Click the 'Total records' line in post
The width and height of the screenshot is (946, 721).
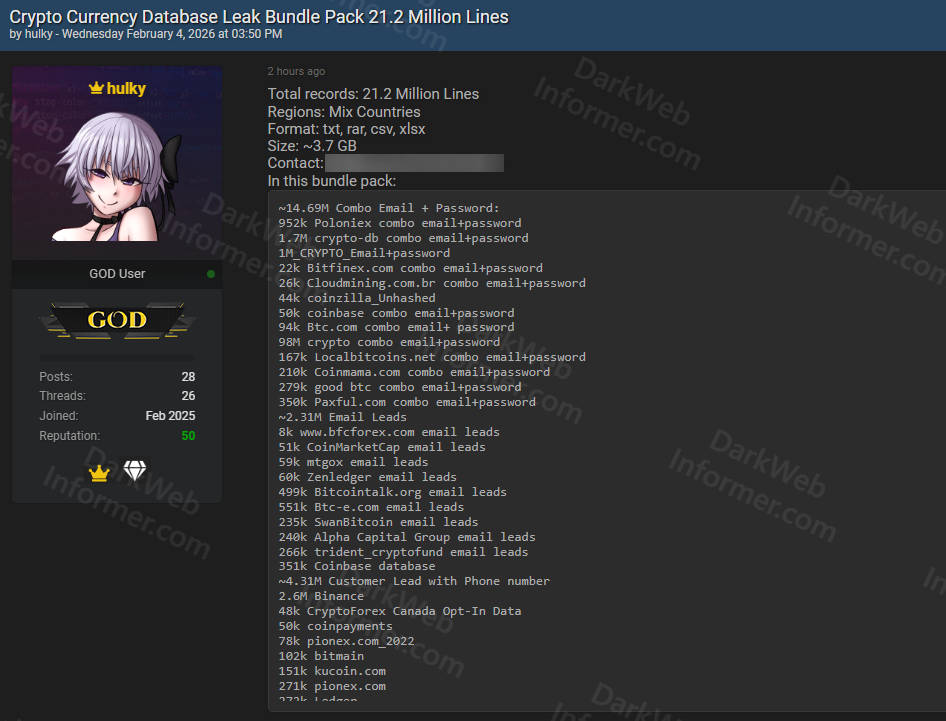point(373,94)
